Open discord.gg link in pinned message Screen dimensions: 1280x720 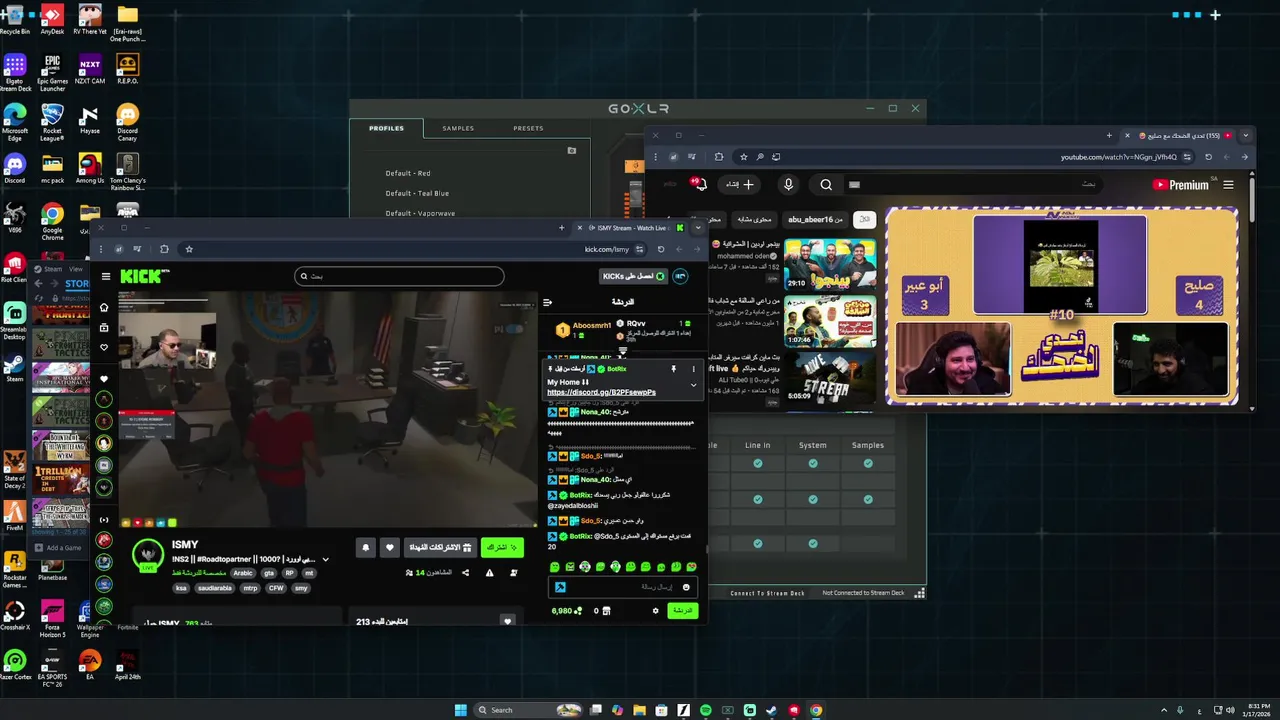tap(601, 393)
